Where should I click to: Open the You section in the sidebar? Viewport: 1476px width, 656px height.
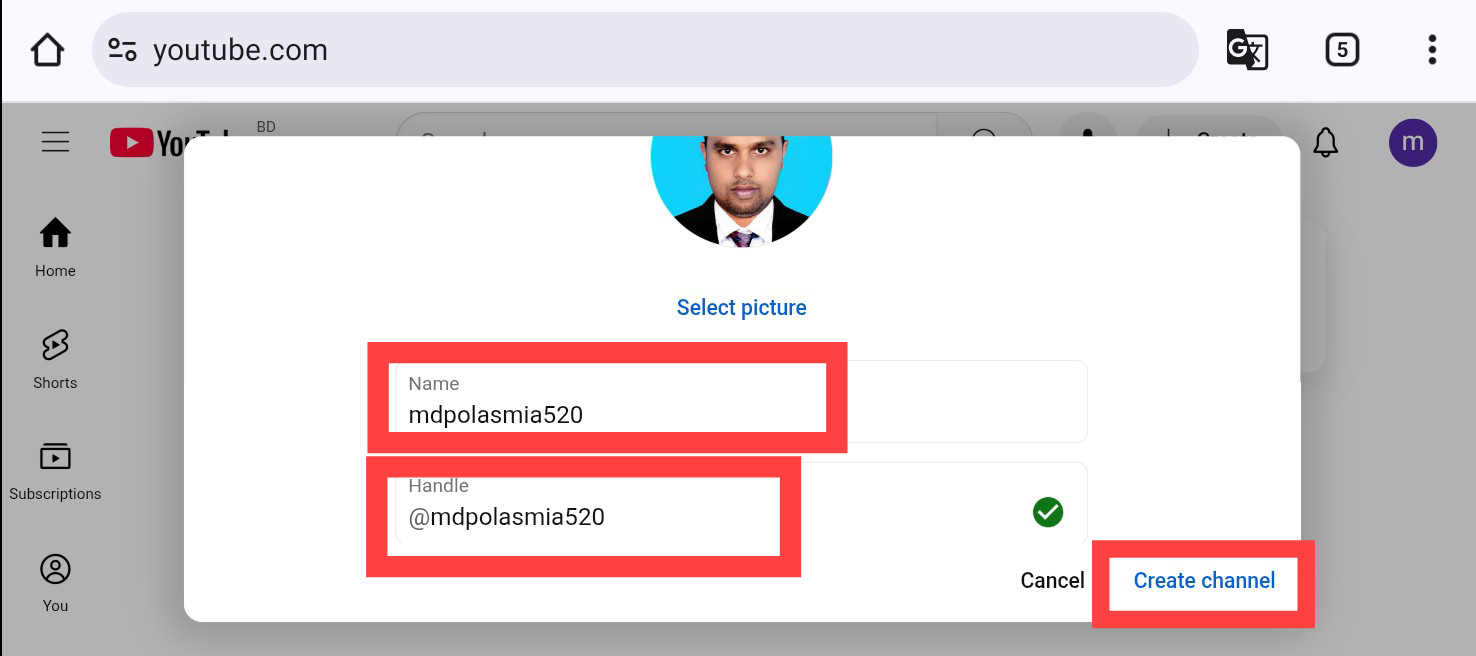[55, 583]
